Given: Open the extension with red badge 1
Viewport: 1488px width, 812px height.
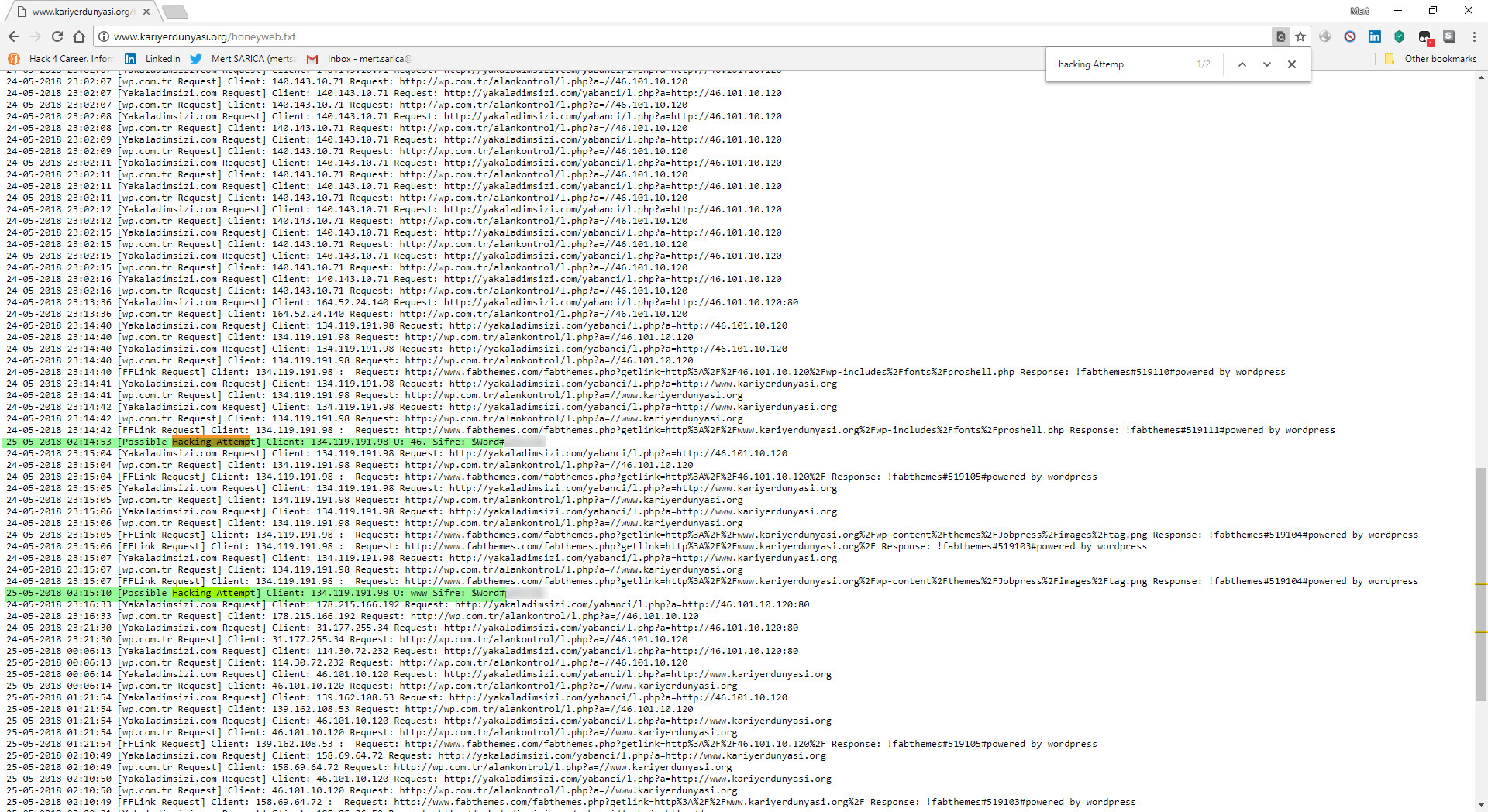Looking at the screenshot, I should point(1425,37).
